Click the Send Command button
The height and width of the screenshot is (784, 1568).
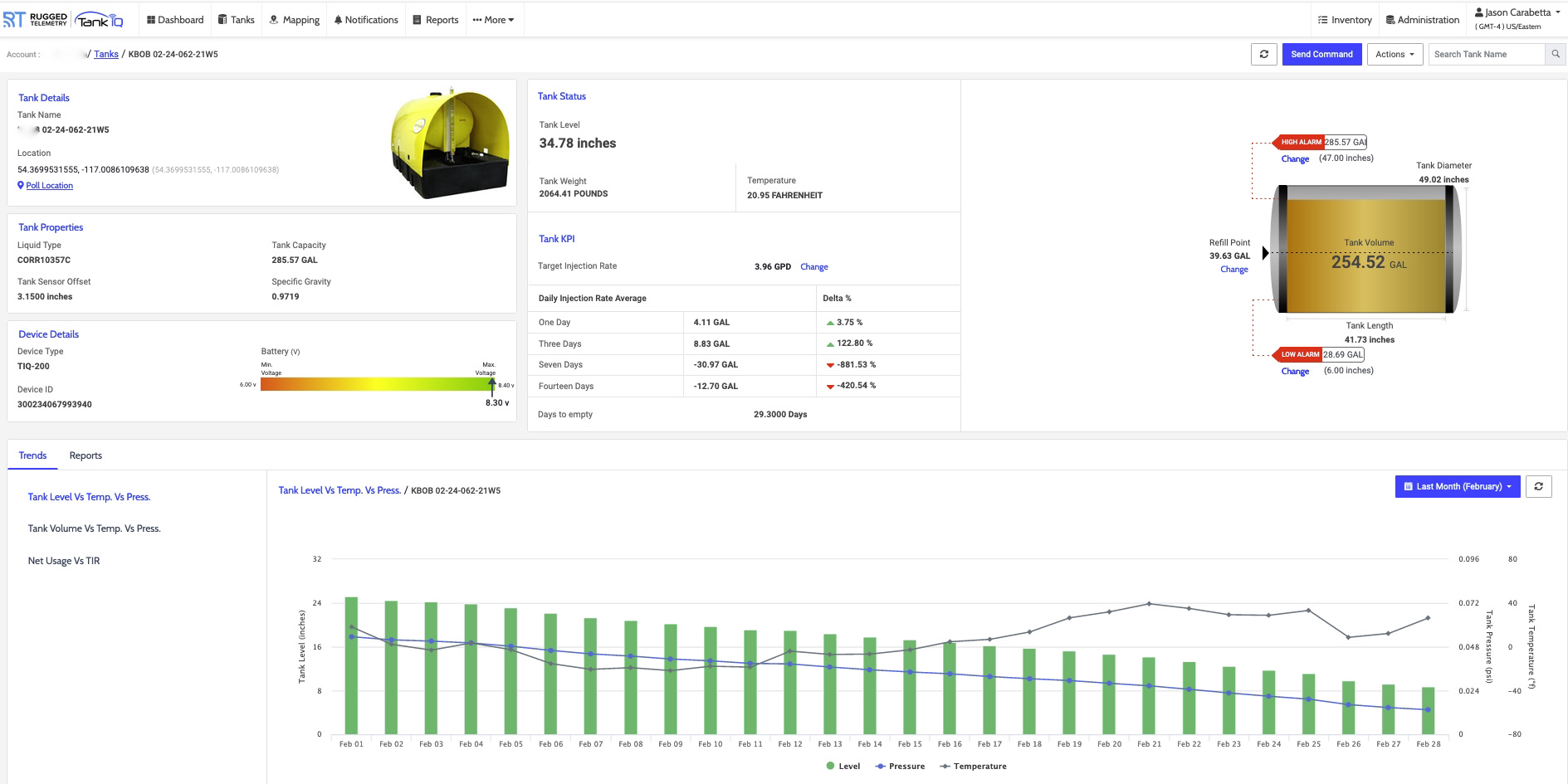pyautogui.click(x=1321, y=54)
